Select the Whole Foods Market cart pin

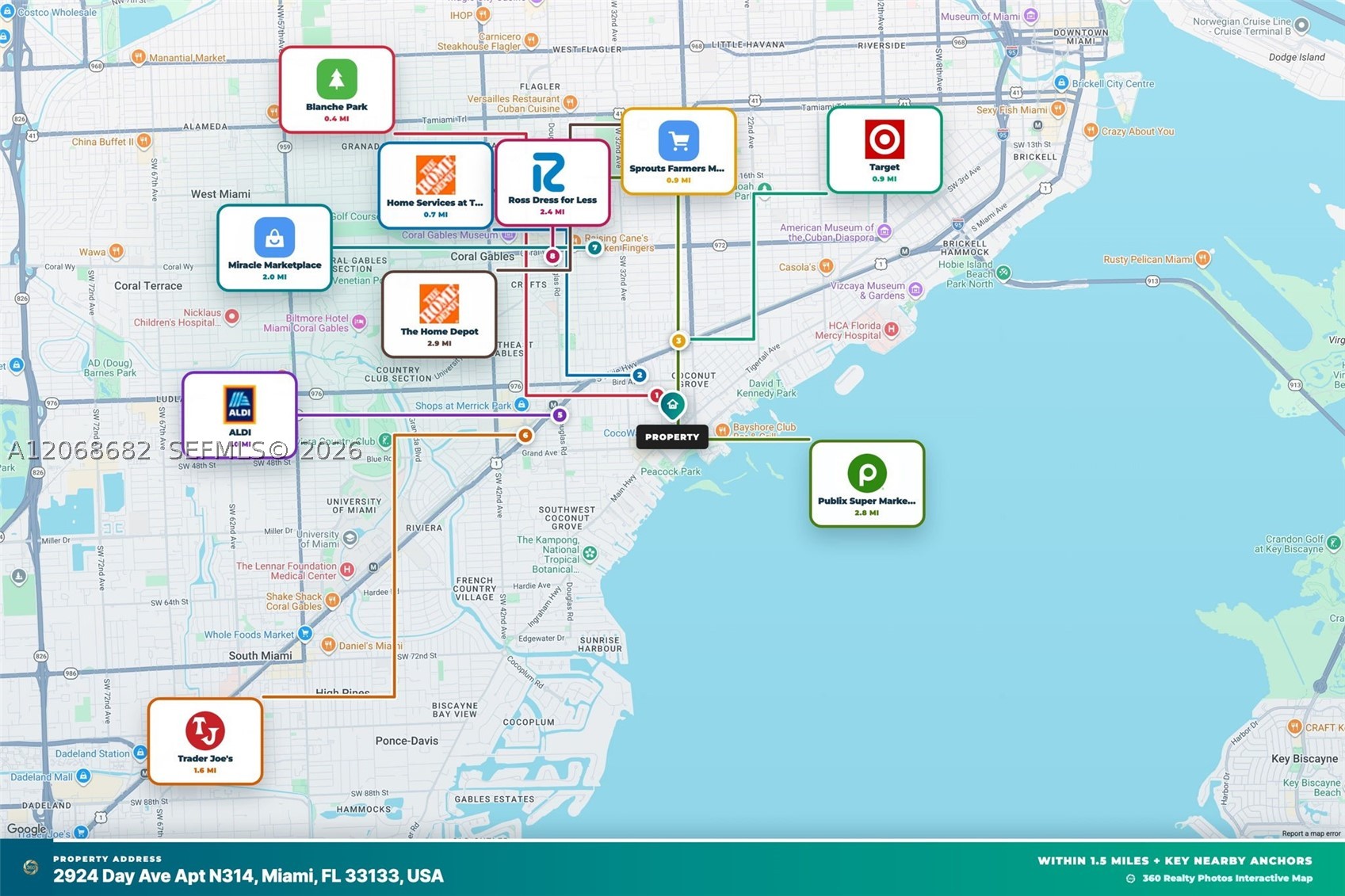[x=304, y=634]
